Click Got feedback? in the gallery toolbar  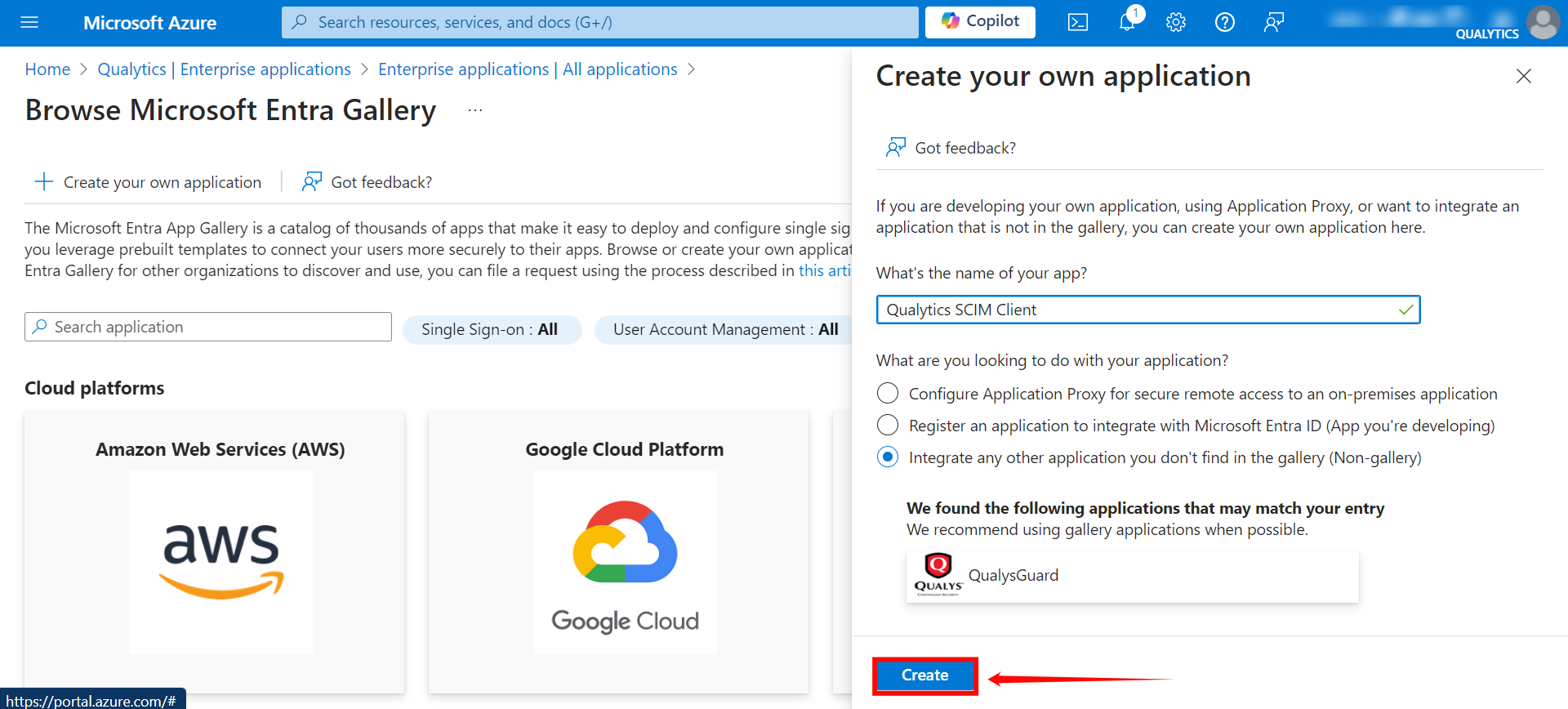coord(367,182)
